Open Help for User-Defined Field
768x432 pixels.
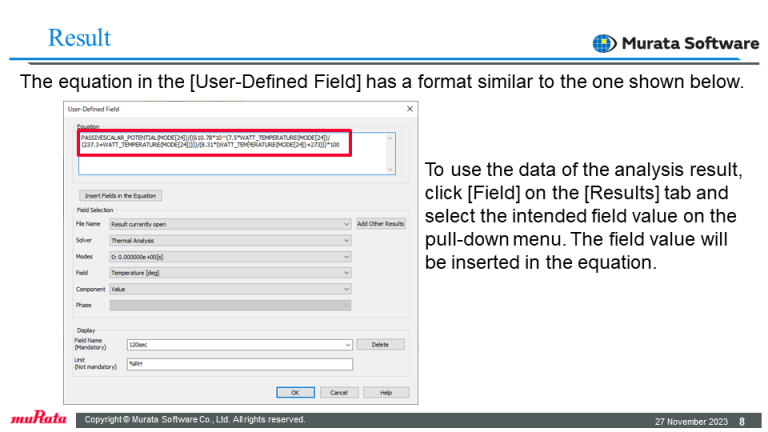coord(386,392)
